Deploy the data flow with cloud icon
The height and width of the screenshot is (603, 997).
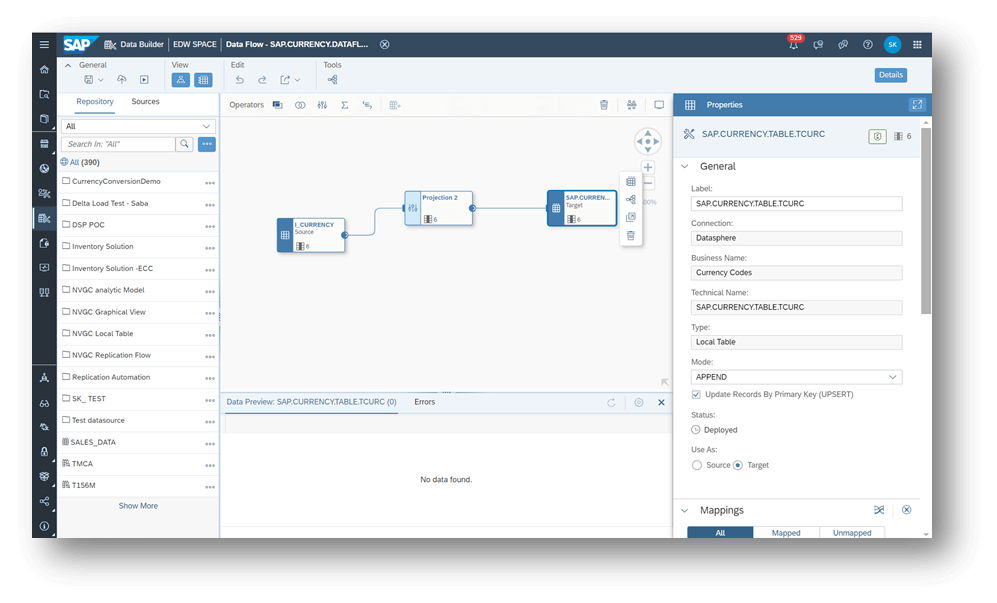pos(121,80)
